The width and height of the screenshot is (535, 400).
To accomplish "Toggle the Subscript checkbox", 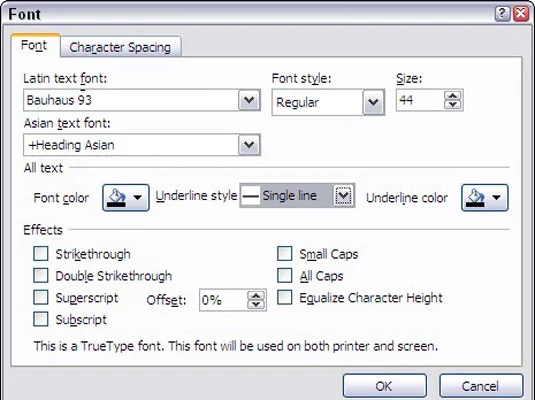I will [41, 319].
